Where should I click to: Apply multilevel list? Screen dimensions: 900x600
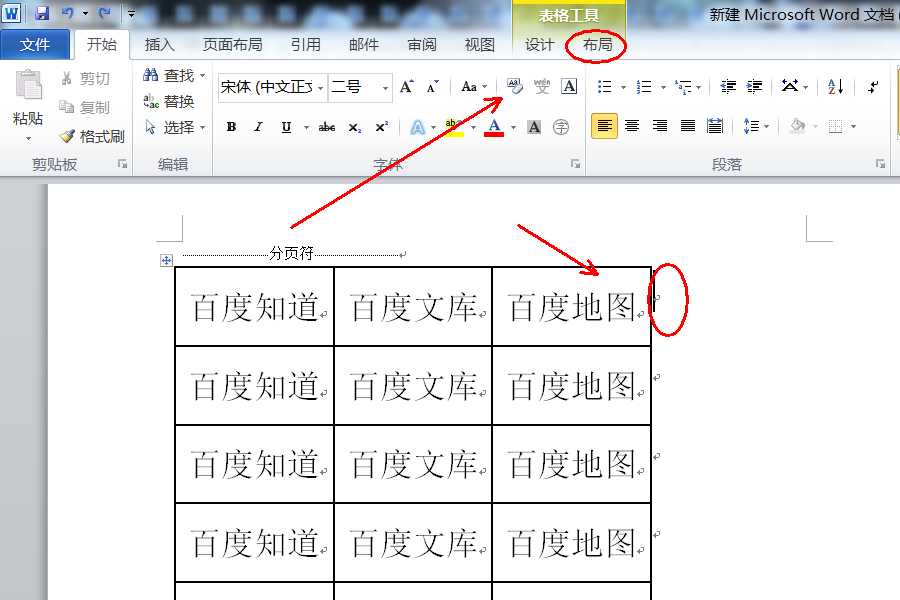click(x=683, y=87)
